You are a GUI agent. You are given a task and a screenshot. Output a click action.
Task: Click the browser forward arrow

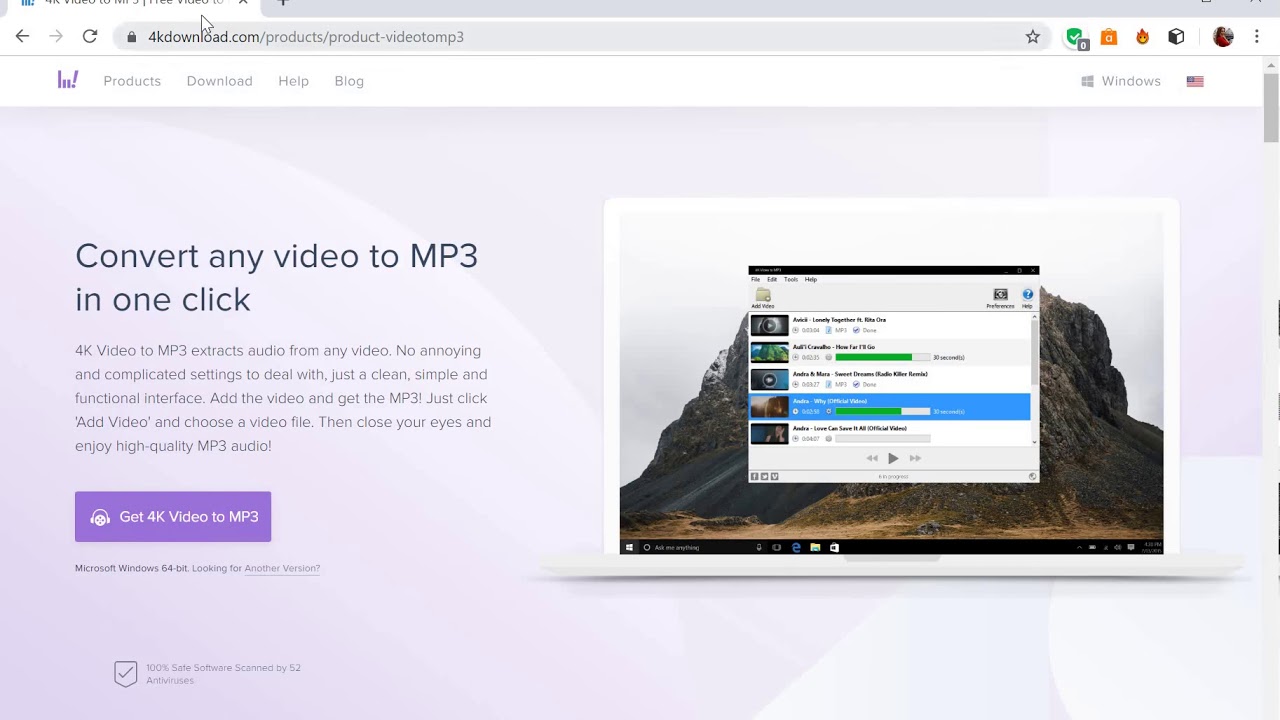[56, 37]
